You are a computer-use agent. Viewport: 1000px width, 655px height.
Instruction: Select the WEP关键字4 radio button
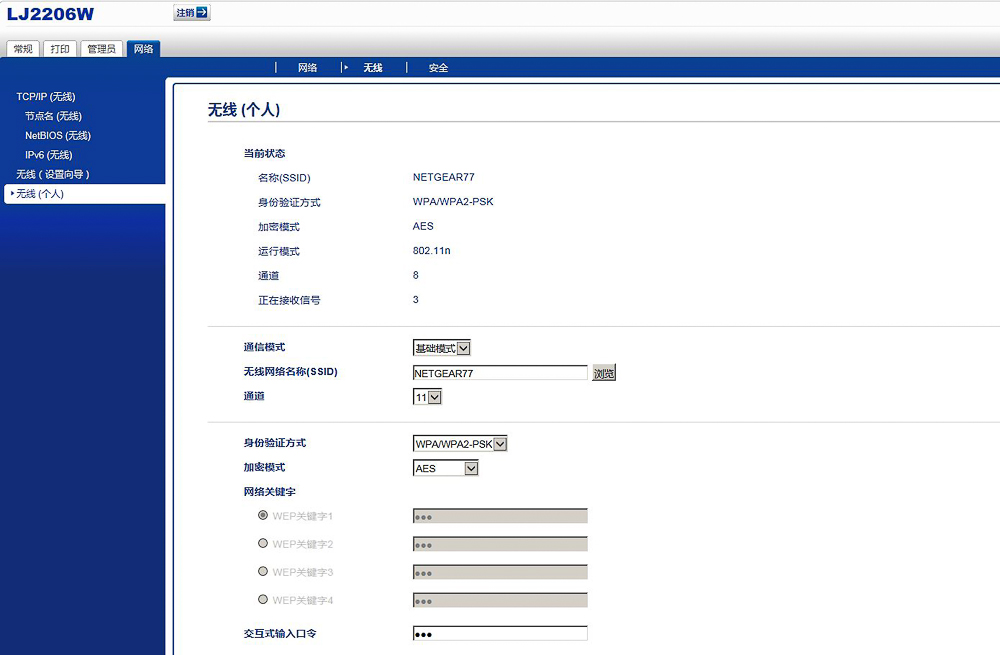pyautogui.click(x=262, y=599)
